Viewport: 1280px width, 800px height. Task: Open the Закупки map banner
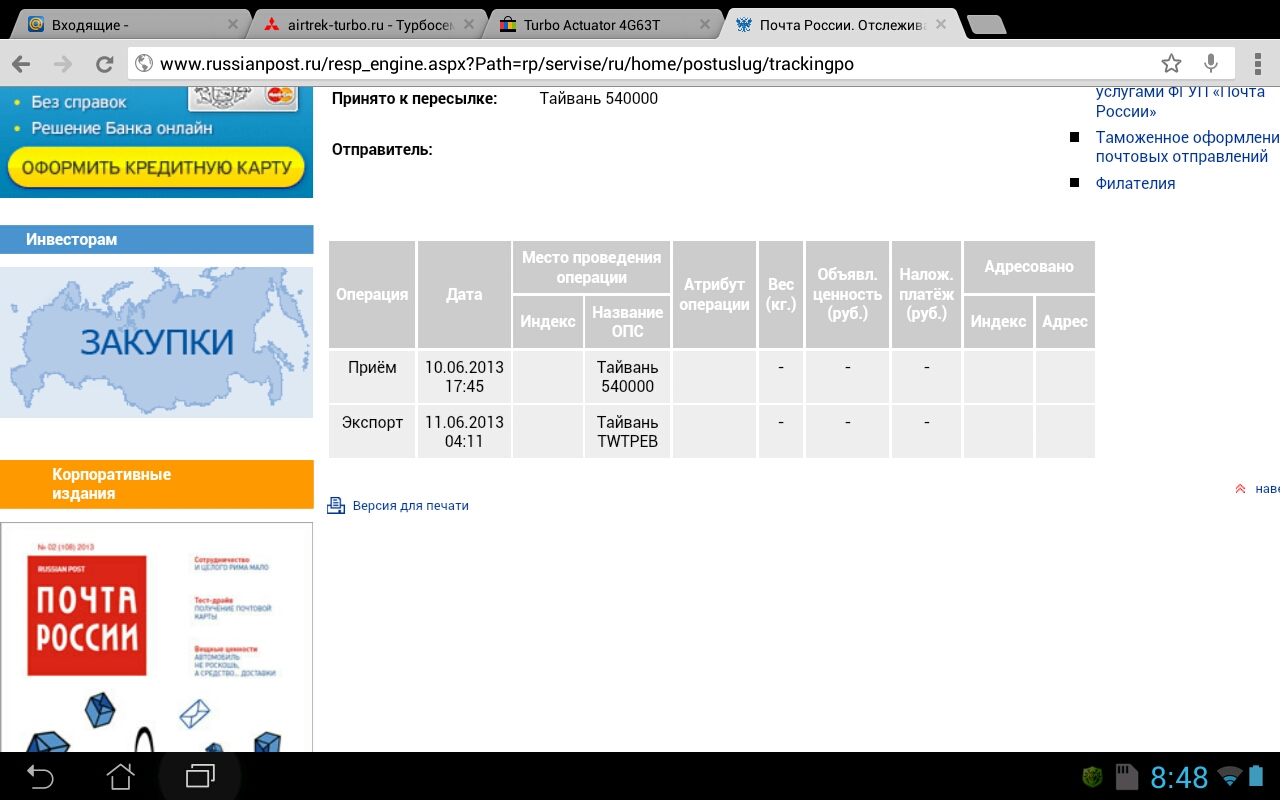pyautogui.click(x=156, y=342)
